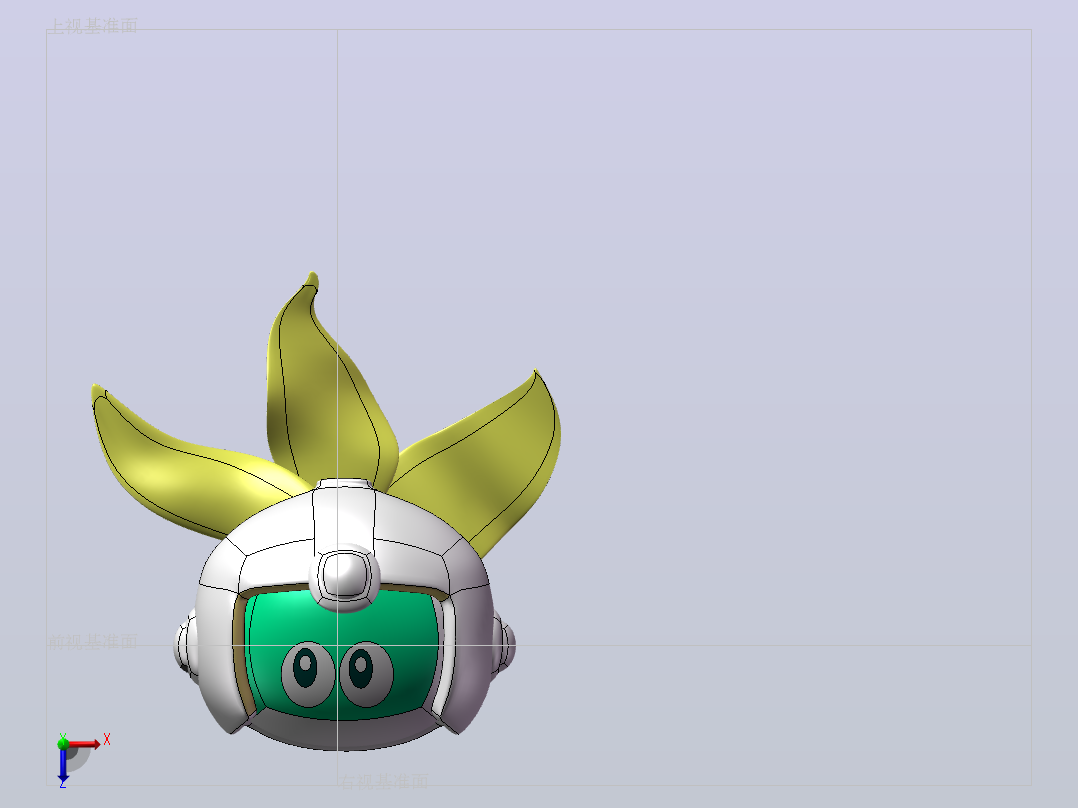Viewport: 1078px width, 808px height.
Task: Select the left eye on the green visor
Action: [x=308, y=674]
